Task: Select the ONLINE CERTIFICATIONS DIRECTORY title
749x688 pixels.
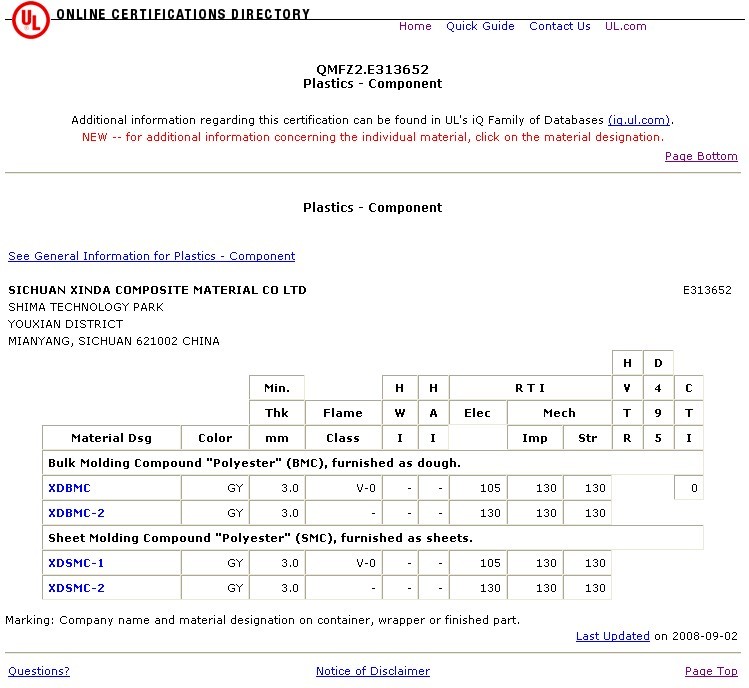Action: pos(183,14)
